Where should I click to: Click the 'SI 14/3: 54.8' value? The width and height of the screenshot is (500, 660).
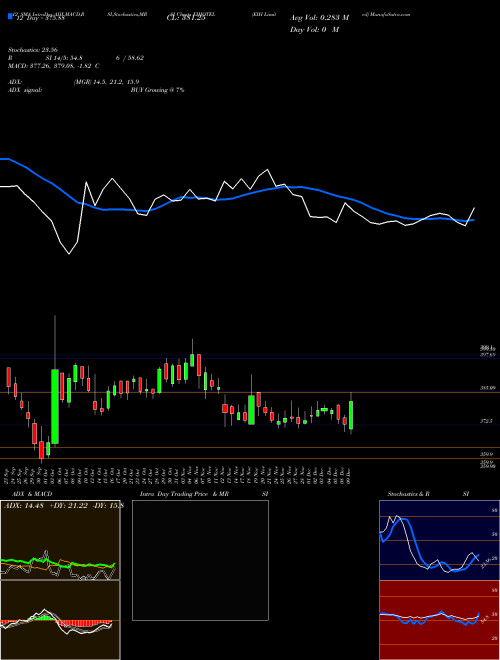64,58
